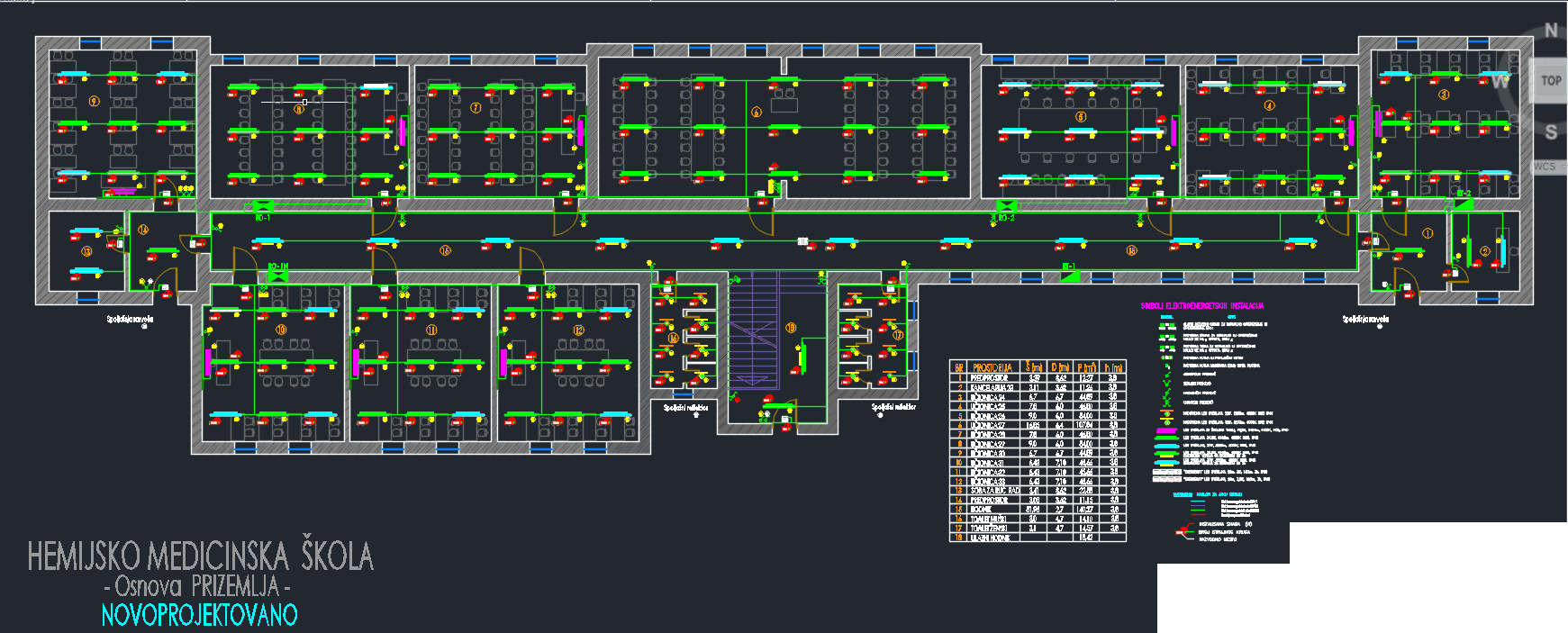
Task: Click the room number 9 marker
Action: click(94, 102)
